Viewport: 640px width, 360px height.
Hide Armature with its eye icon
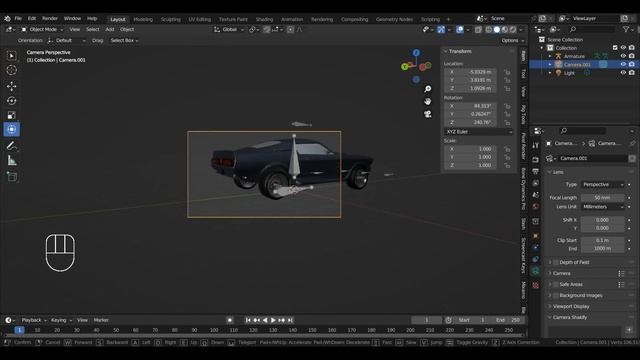623,56
